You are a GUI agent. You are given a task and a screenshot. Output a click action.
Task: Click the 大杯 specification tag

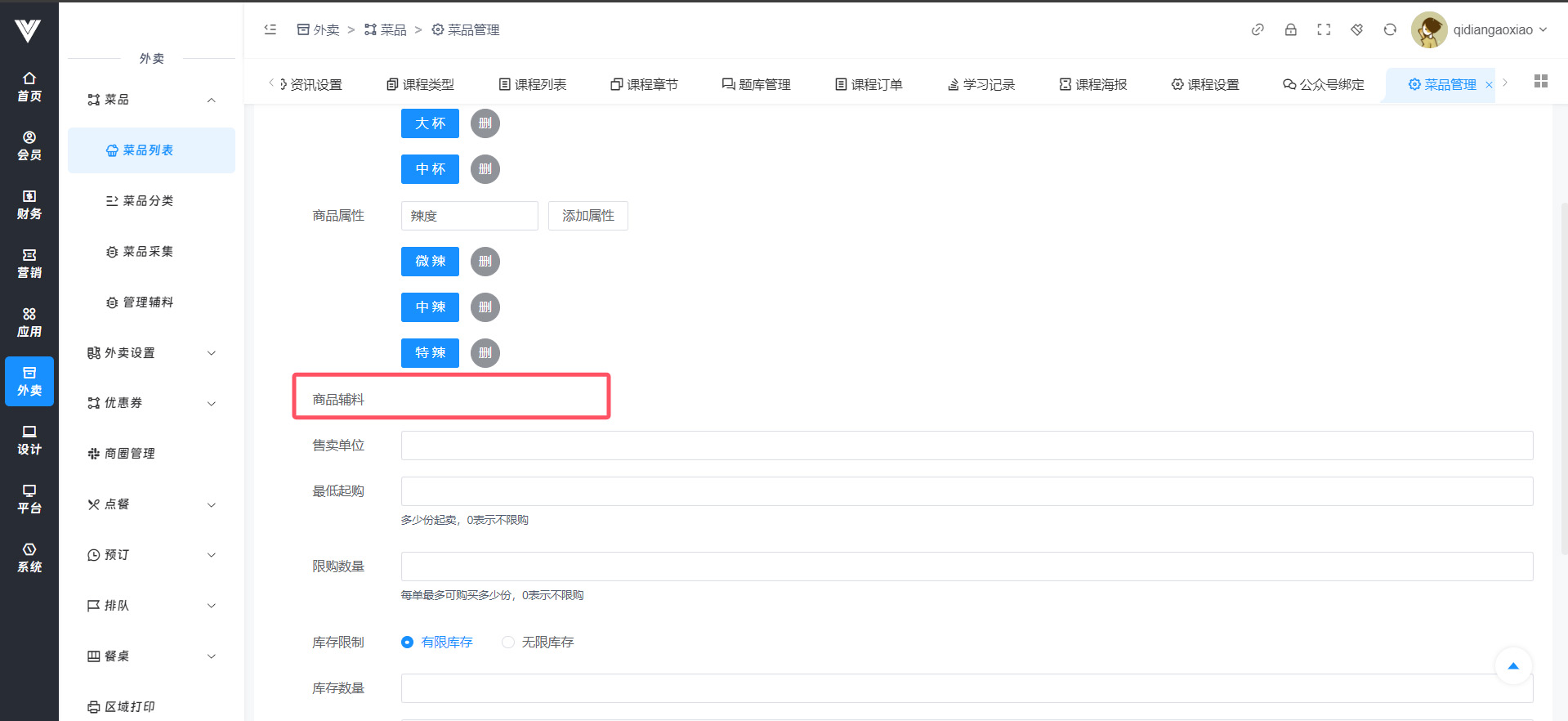pos(430,123)
